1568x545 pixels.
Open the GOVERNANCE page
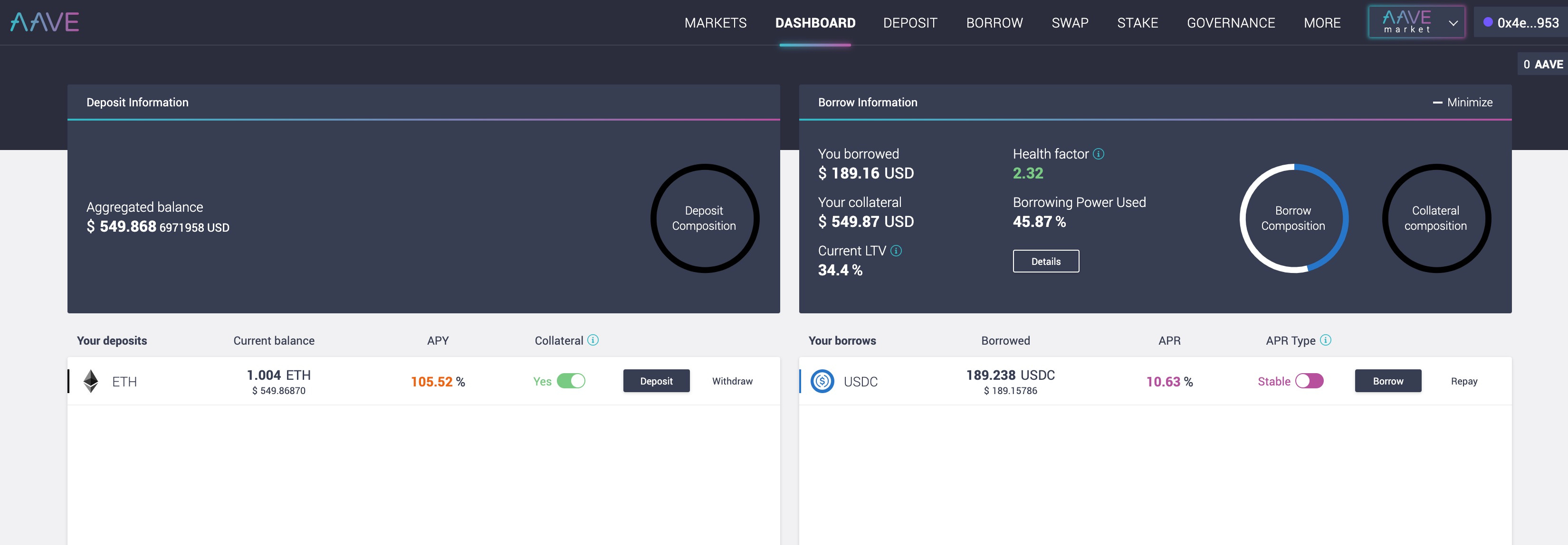pyautogui.click(x=1230, y=23)
